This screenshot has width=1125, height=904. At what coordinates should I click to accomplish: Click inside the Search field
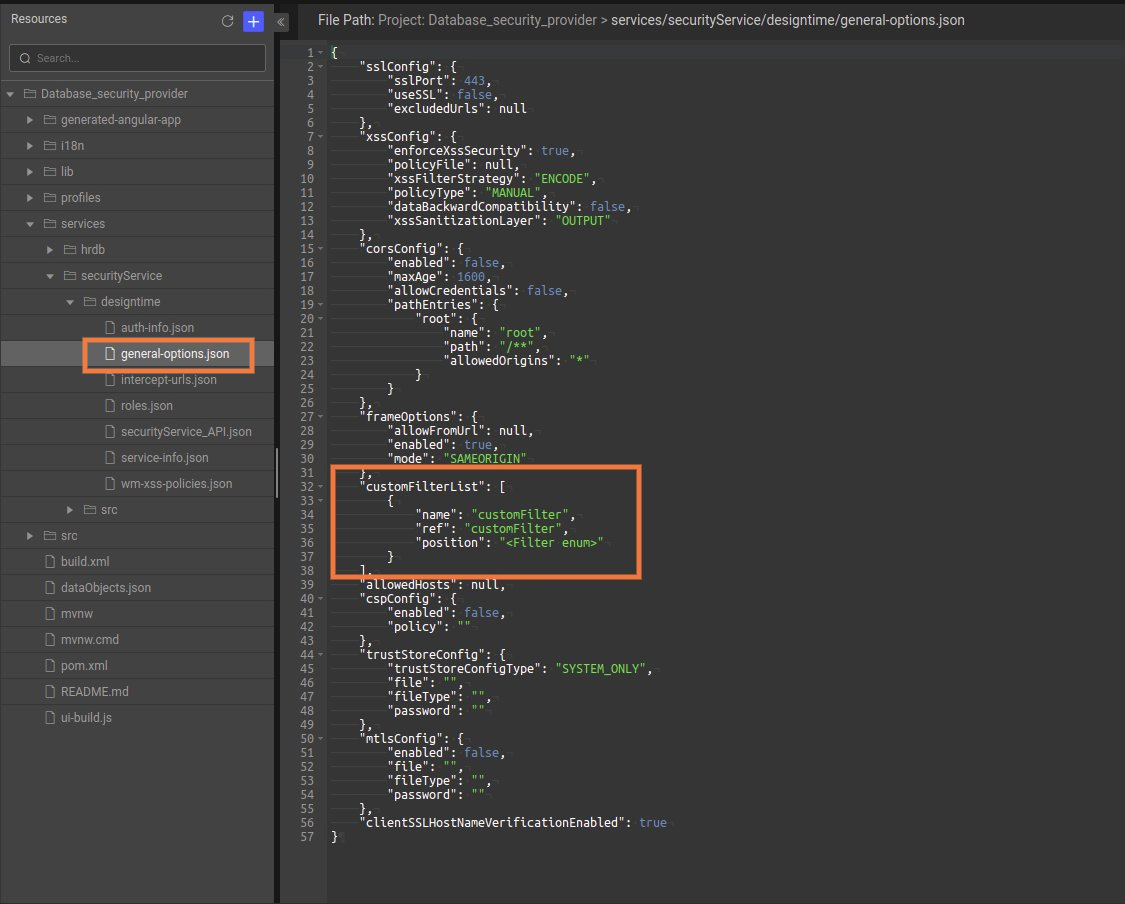tap(140, 57)
